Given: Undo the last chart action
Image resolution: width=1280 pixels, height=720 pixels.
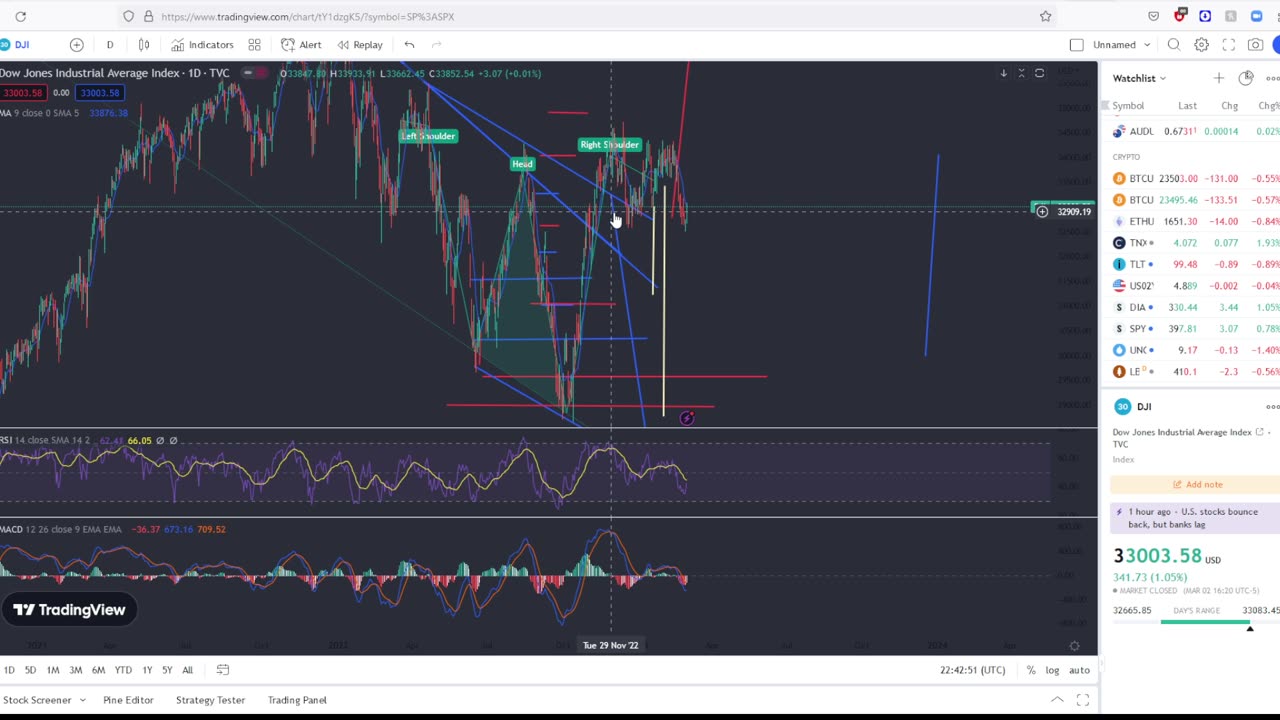Looking at the screenshot, I should (x=409, y=45).
